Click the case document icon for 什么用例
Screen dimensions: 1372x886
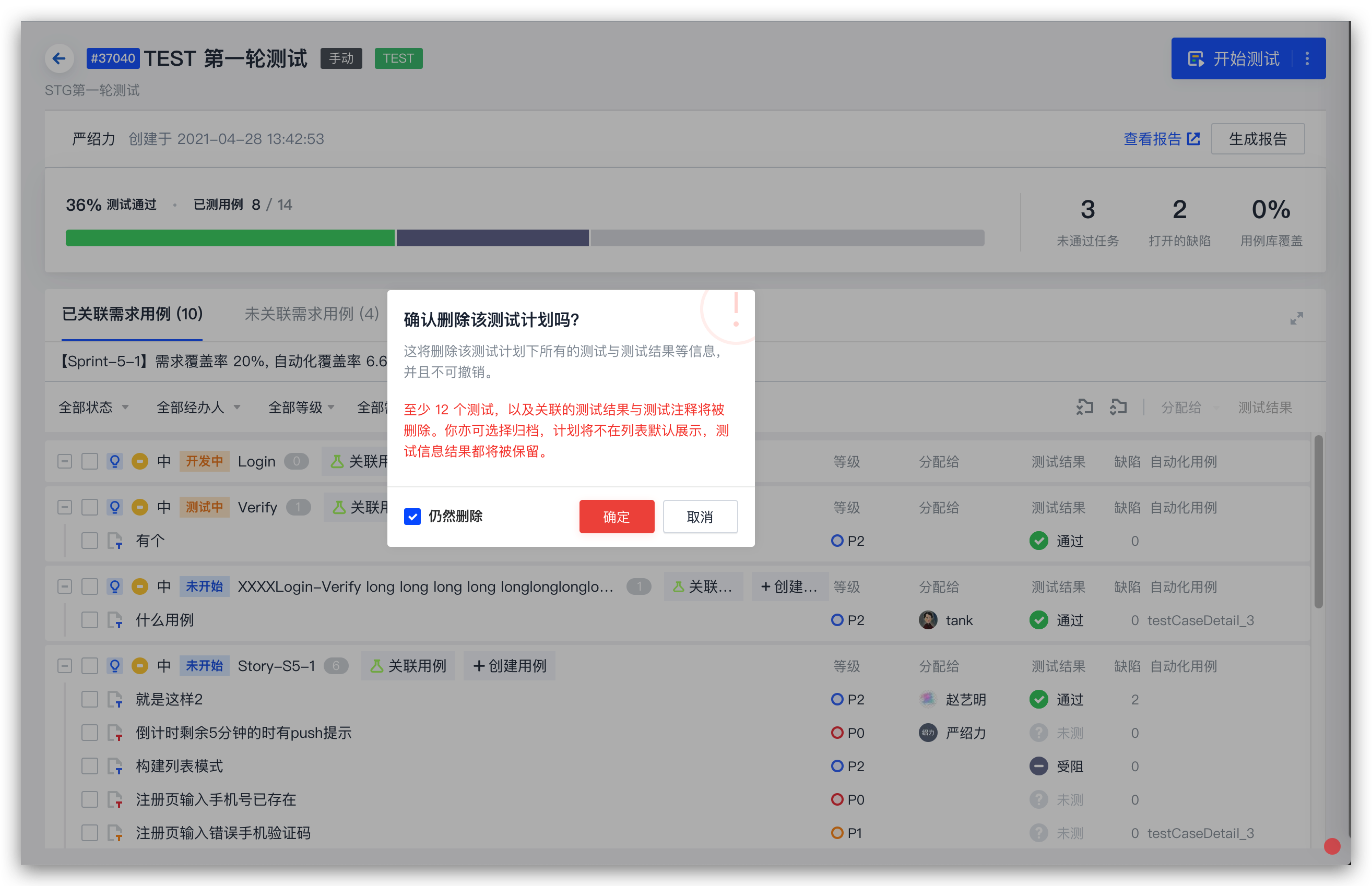(115, 620)
